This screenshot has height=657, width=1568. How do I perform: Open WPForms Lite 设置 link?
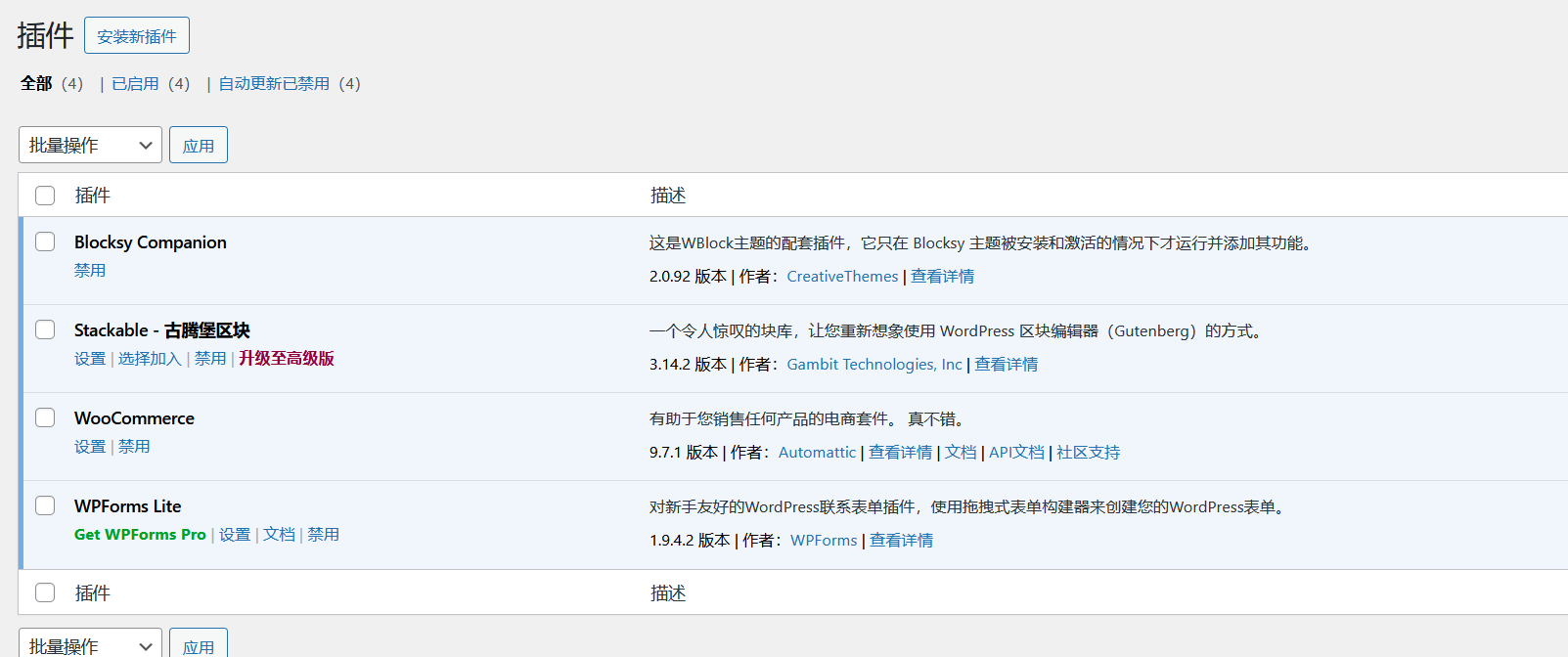click(x=235, y=535)
